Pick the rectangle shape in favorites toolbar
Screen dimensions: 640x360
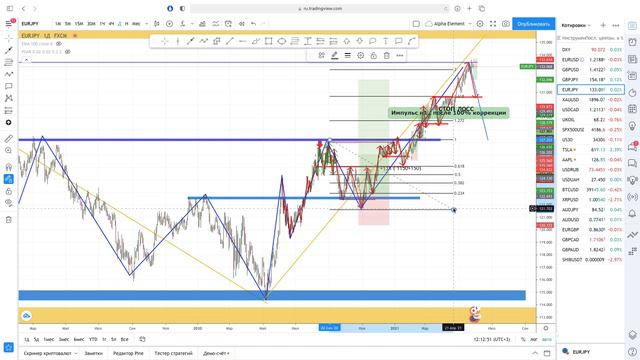[x=268, y=41]
